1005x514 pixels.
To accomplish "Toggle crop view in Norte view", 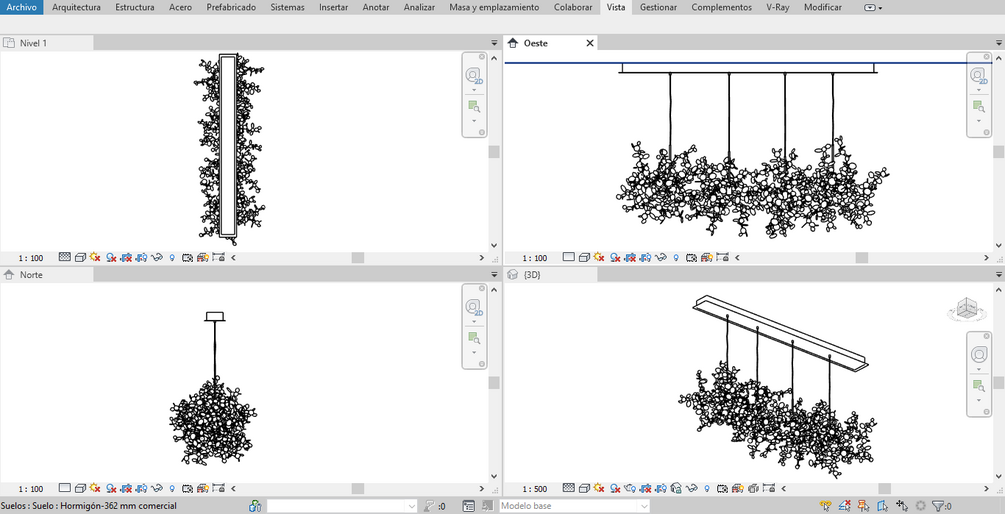I will (126, 488).
